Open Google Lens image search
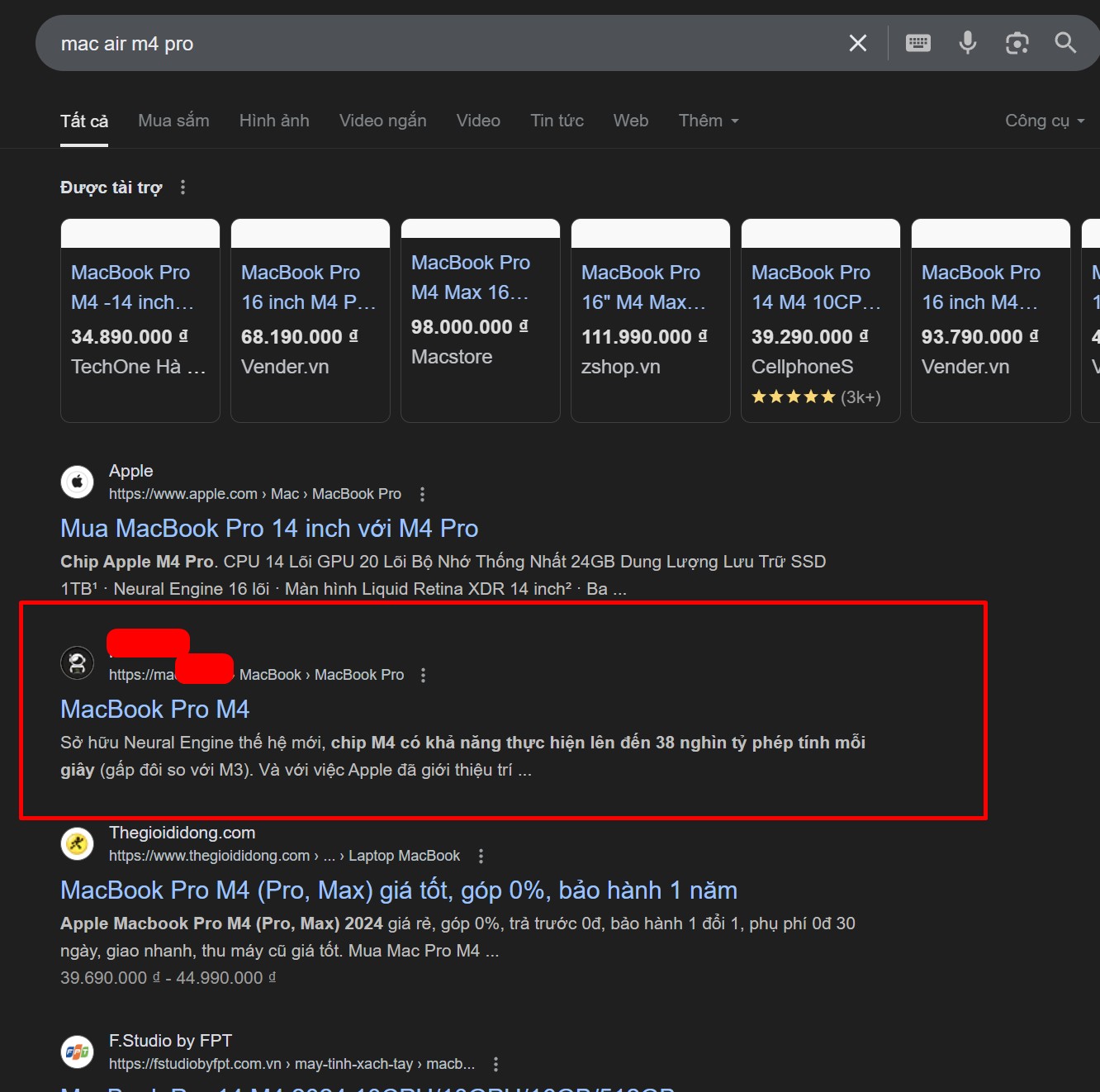1100x1092 pixels. point(1017,43)
